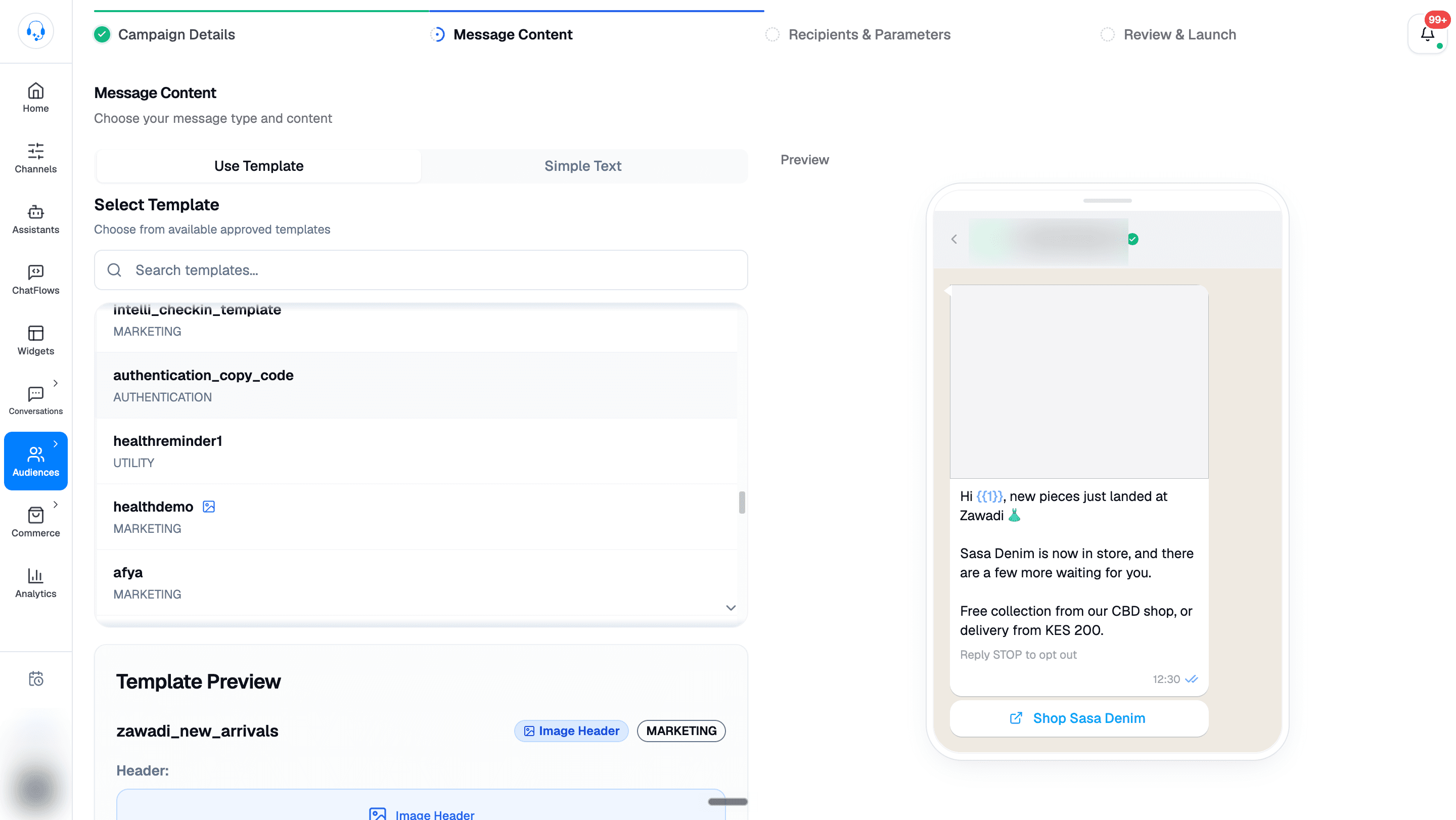Click the Recipients & Parameters step circle
This screenshot has height=820, width=1456.
(x=772, y=34)
